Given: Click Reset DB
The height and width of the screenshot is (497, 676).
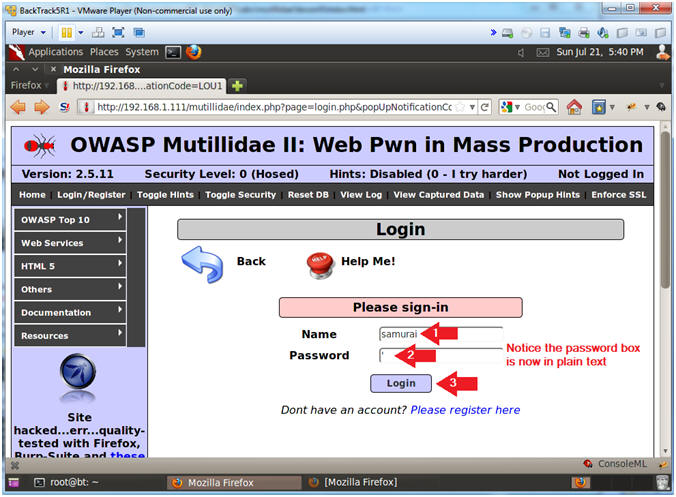Looking at the screenshot, I should pos(308,195).
